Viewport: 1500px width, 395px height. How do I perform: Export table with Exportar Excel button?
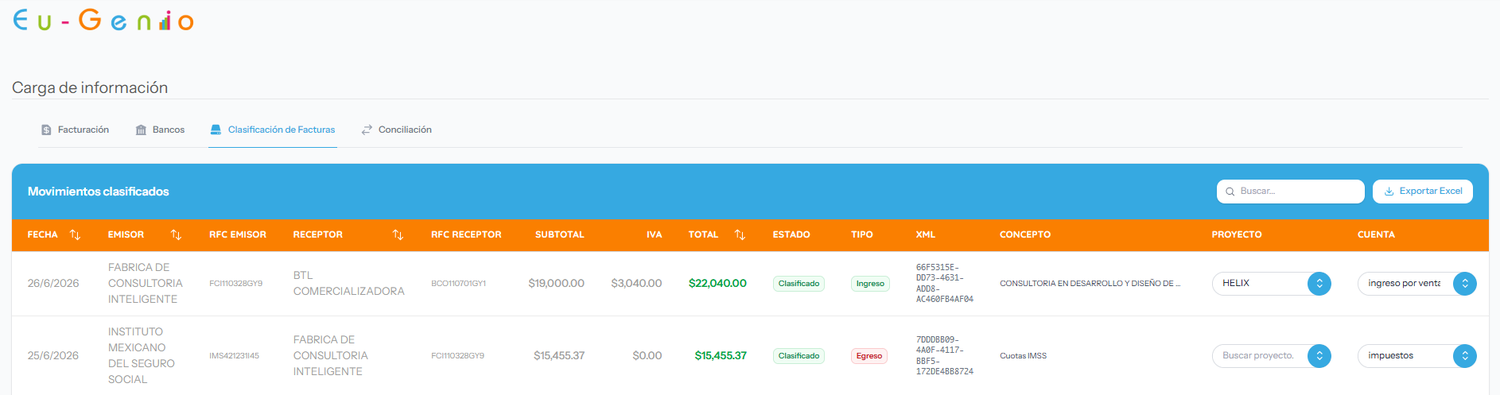pyautogui.click(x=1423, y=191)
